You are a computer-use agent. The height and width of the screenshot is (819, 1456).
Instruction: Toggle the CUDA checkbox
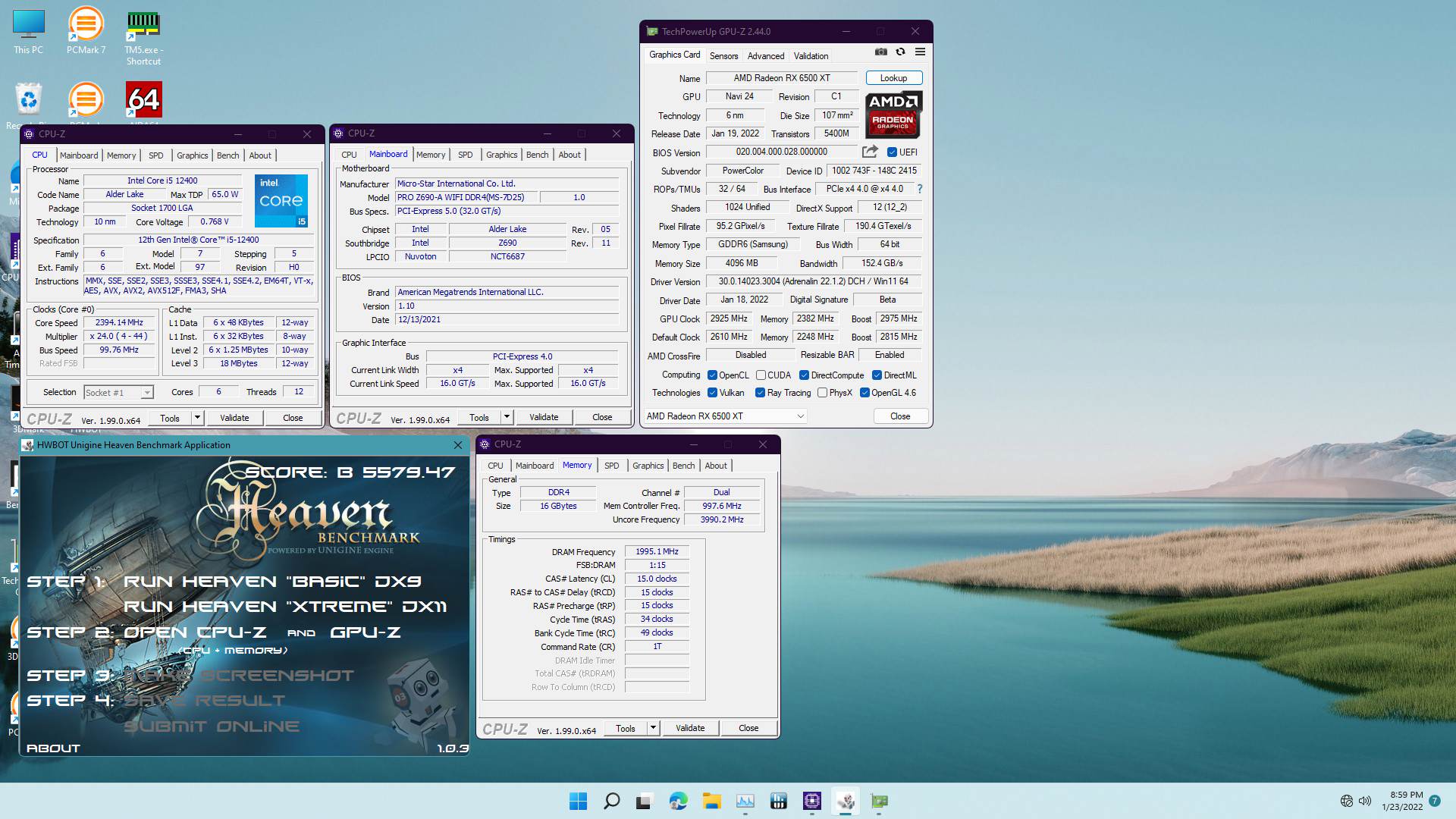(x=761, y=375)
